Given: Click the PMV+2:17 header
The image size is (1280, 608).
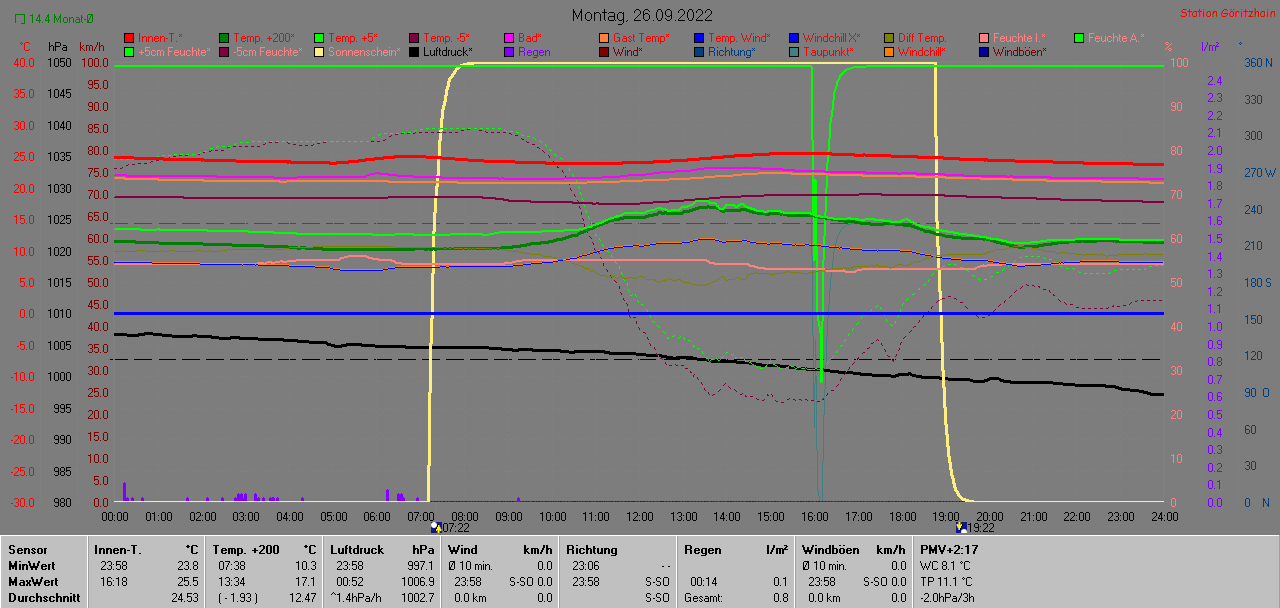Looking at the screenshot, I should pos(949,549).
